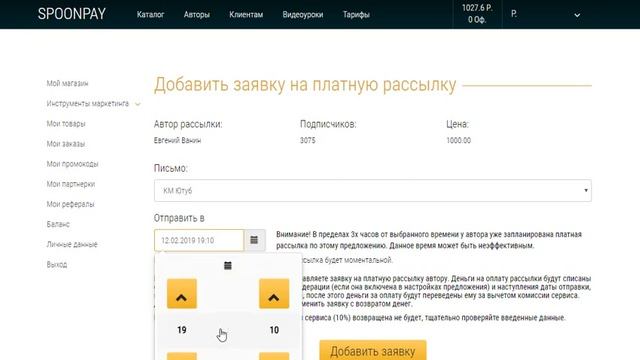640x360 pixels.
Task: Switch to calendar view in time picker
Action: coord(228,266)
